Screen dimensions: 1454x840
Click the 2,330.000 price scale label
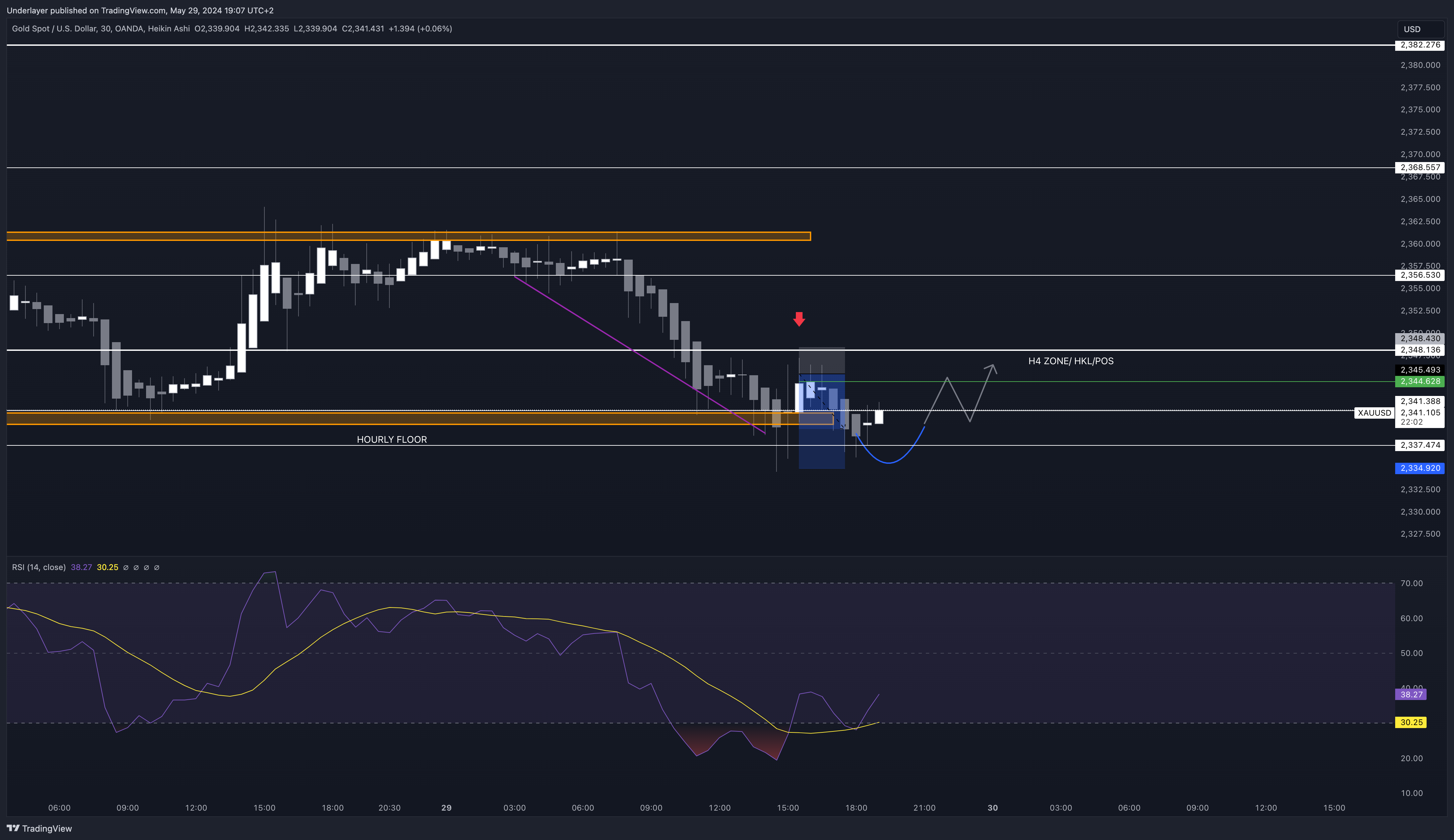point(1420,512)
